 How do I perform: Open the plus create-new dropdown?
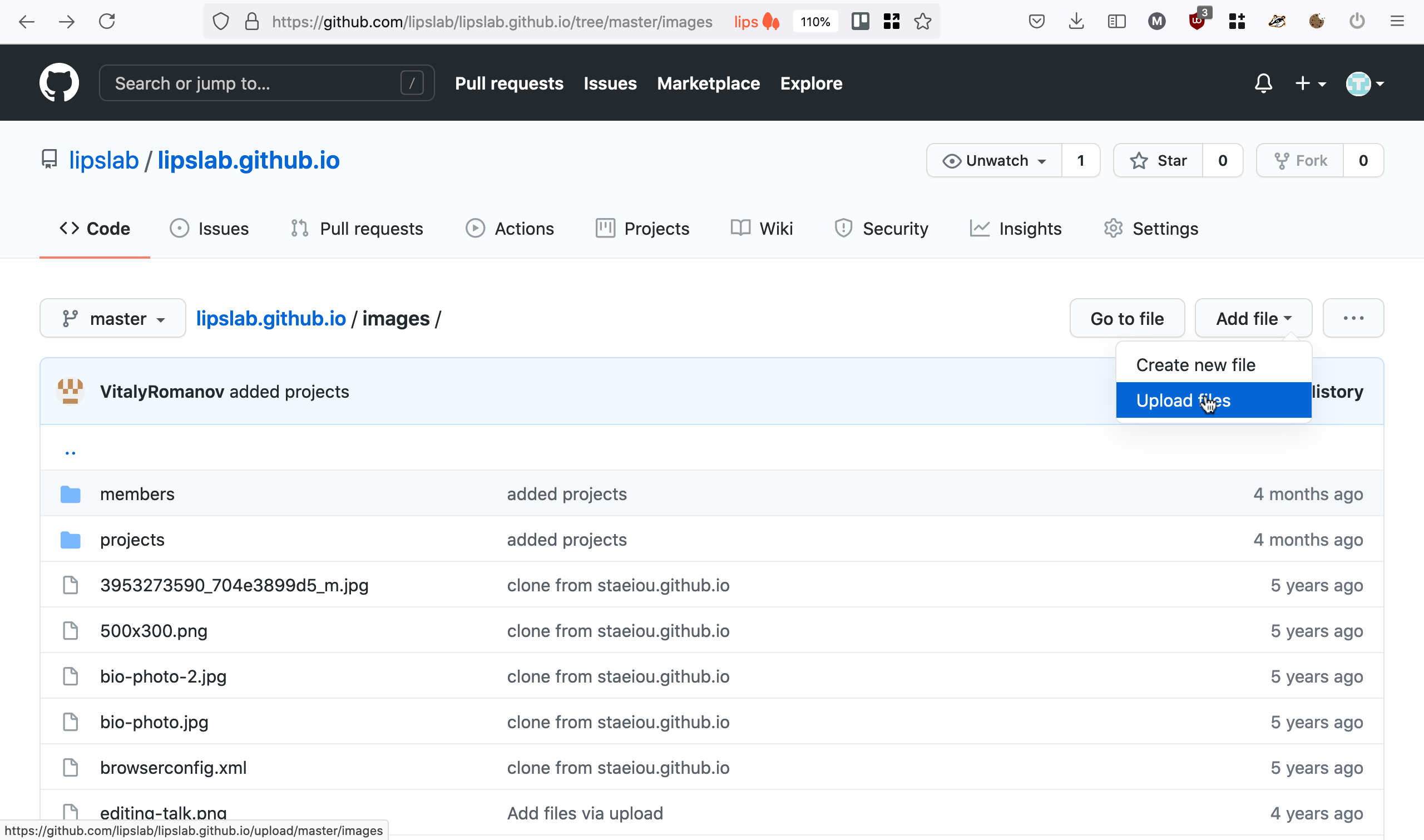tap(1309, 83)
